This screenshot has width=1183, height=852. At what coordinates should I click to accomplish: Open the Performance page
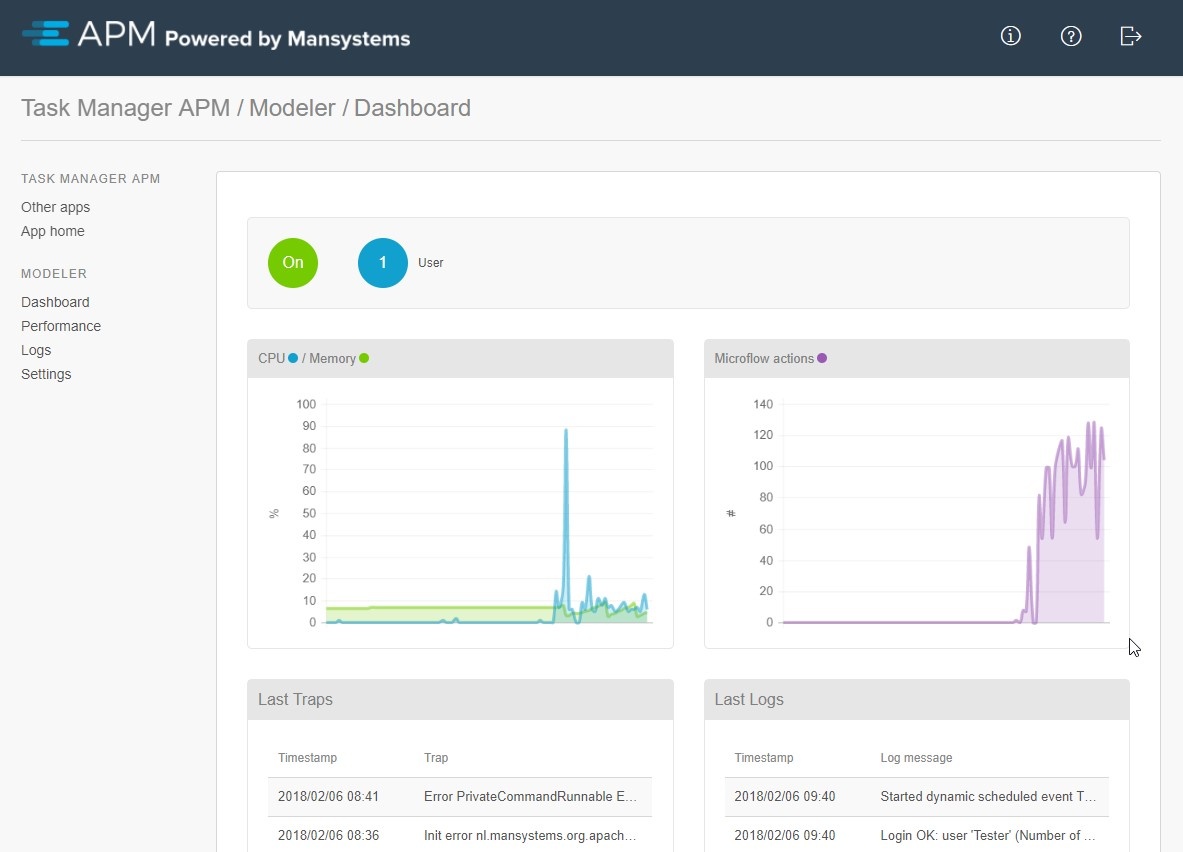(61, 326)
